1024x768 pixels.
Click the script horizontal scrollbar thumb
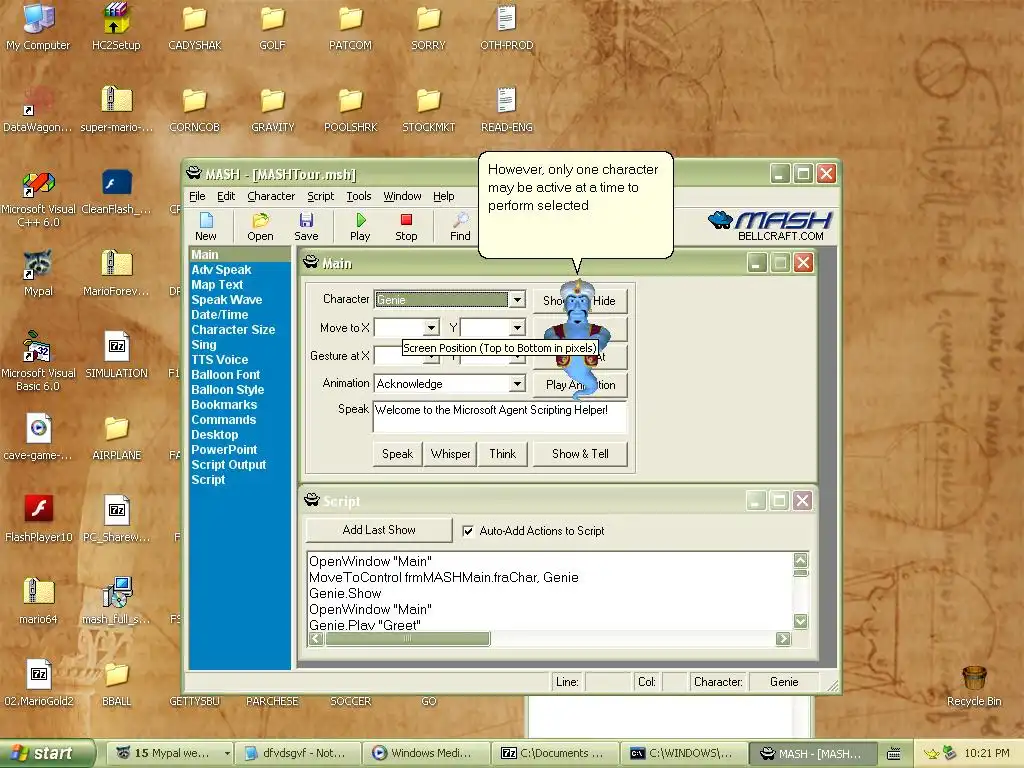[408, 639]
